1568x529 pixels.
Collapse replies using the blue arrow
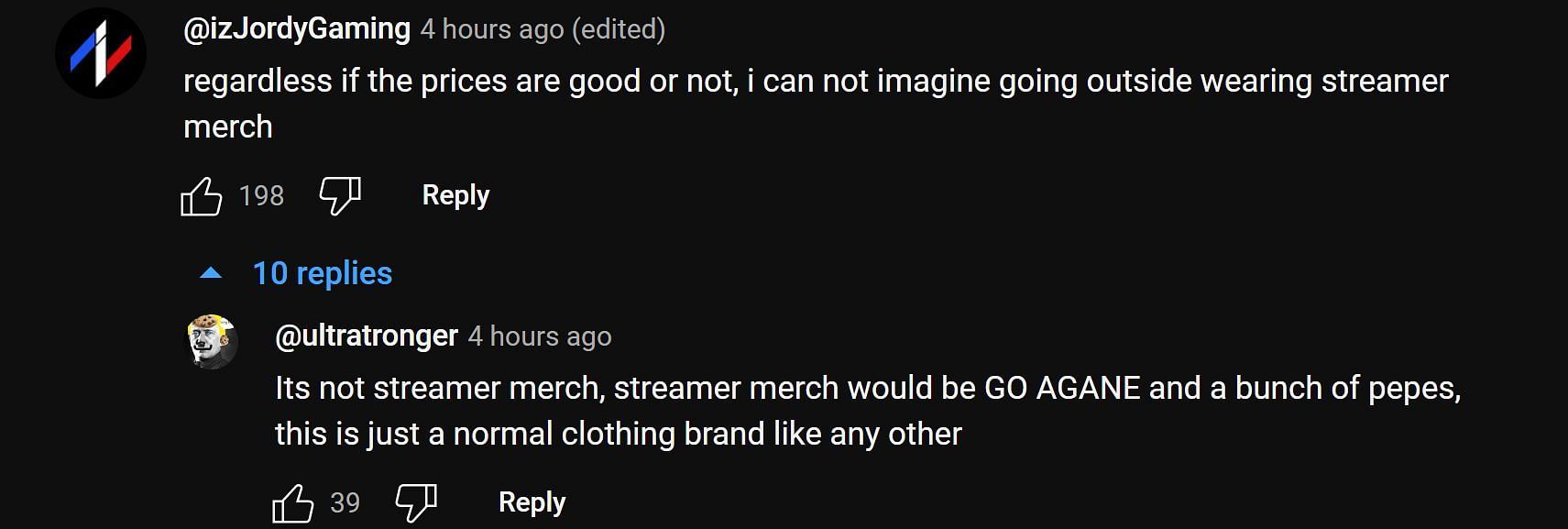click(x=211, y=273)
